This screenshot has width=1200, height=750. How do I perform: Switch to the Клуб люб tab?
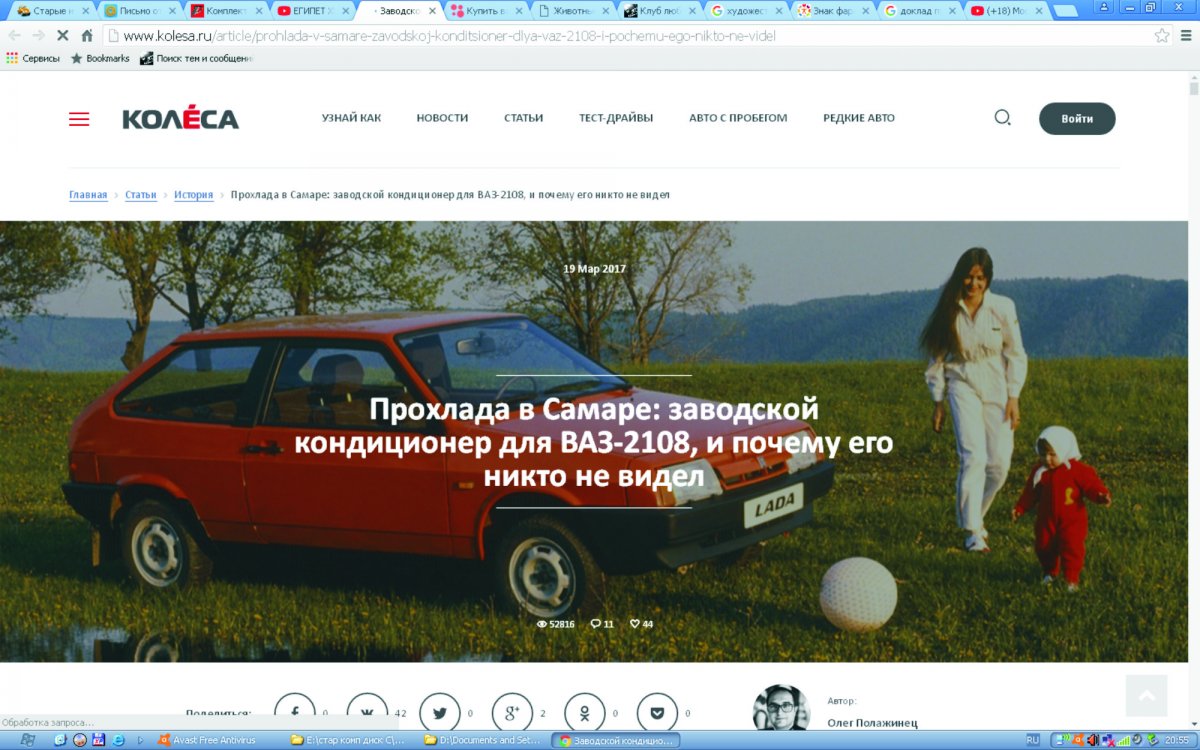pos(660,11)
